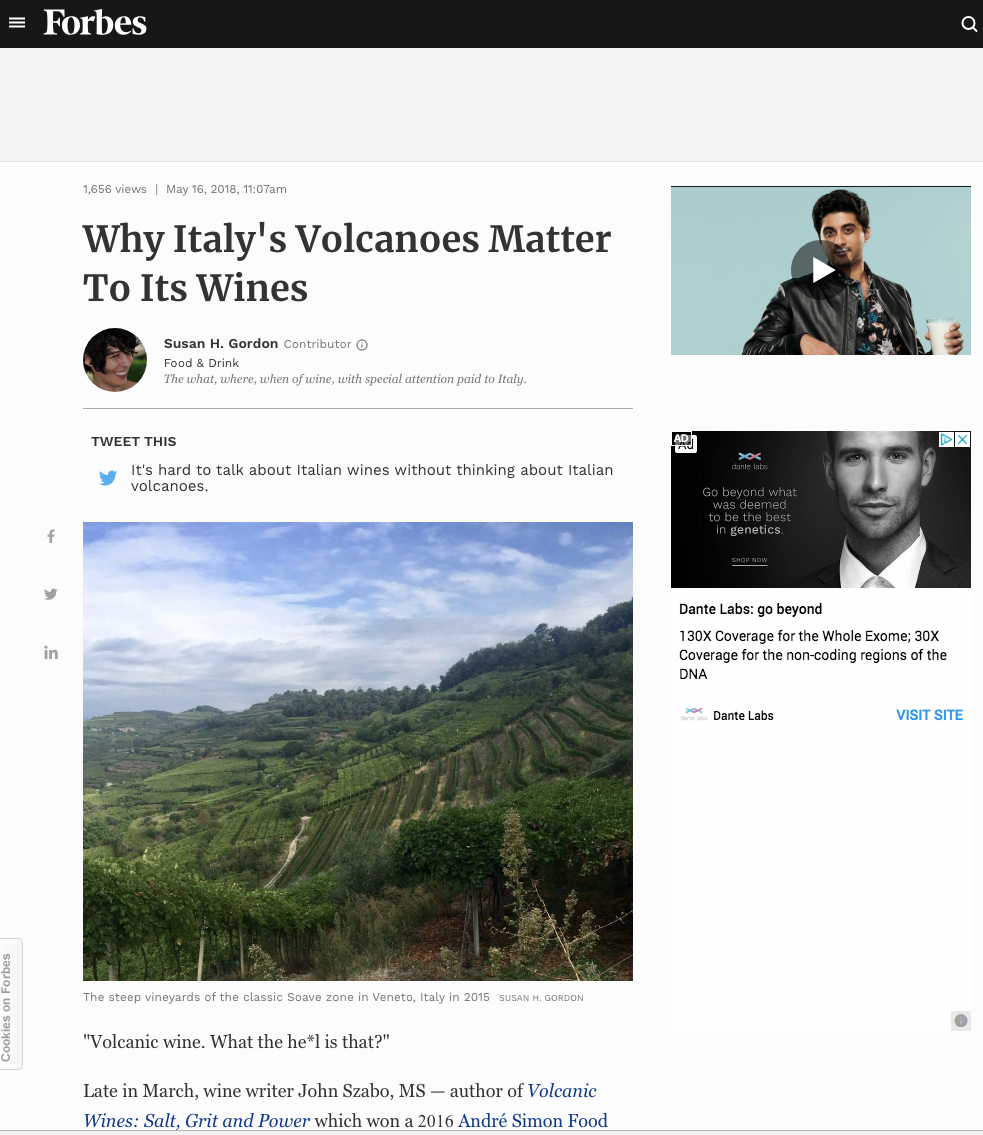This screenshot has height=1135, width=983.
Task: Open the Cookies on Forbes tab
Action: [10, 1004]
